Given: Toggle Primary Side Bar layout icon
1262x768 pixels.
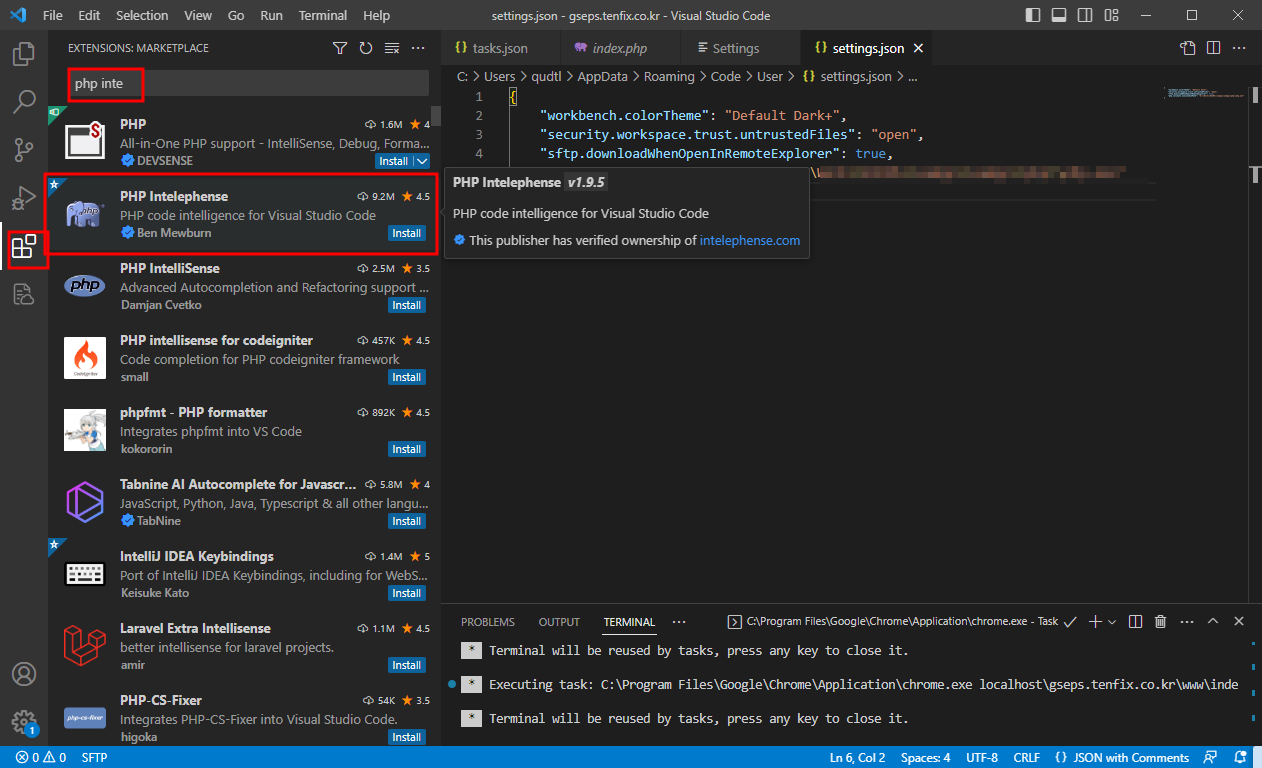Looking at the screenshot, I should click(1034, 16).
